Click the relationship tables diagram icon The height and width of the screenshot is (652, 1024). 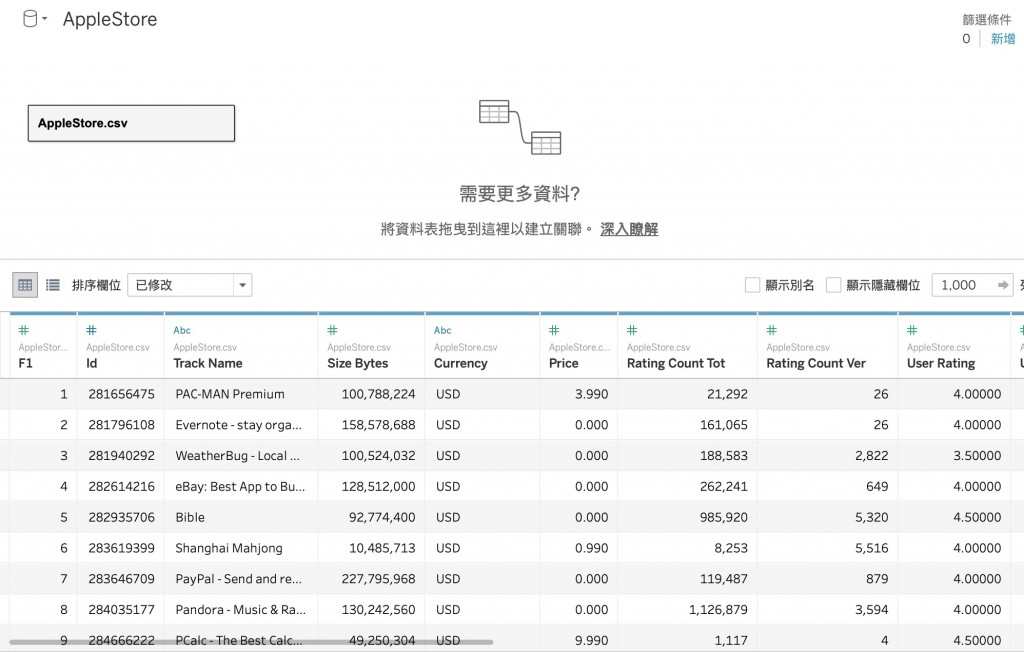pos(520,127)
